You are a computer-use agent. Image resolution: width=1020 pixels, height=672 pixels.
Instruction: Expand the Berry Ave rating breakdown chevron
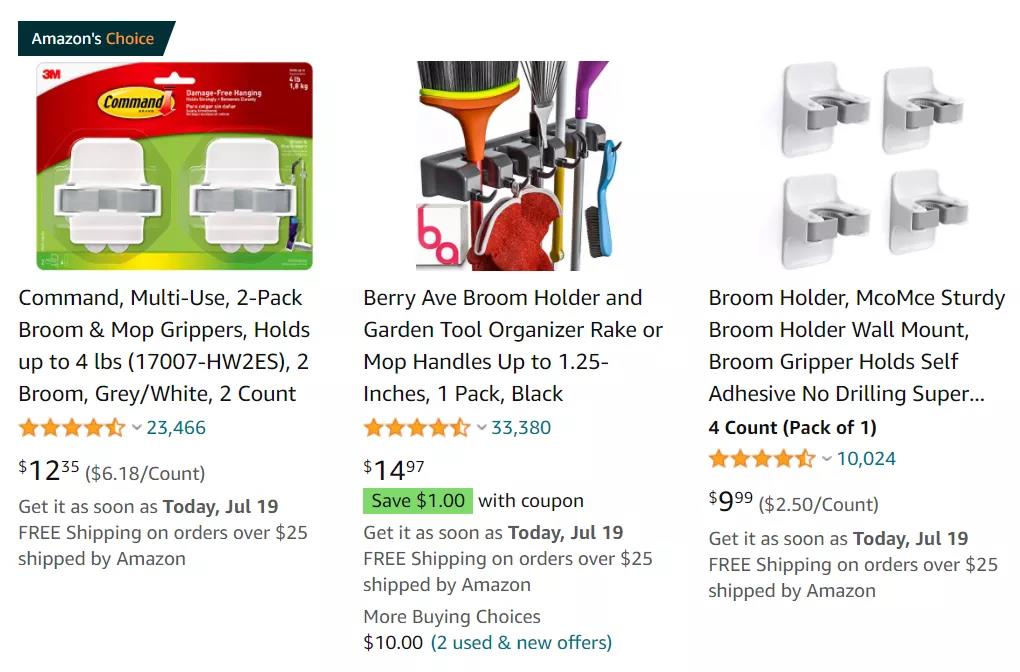tap(482, 428)
